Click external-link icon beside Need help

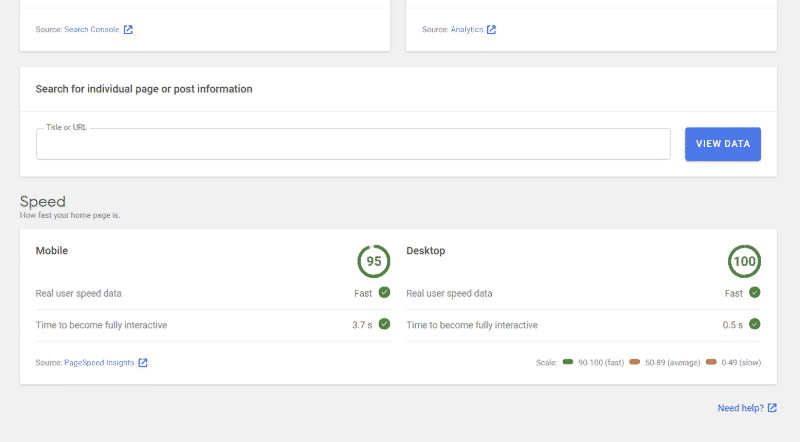click(772, 408)
